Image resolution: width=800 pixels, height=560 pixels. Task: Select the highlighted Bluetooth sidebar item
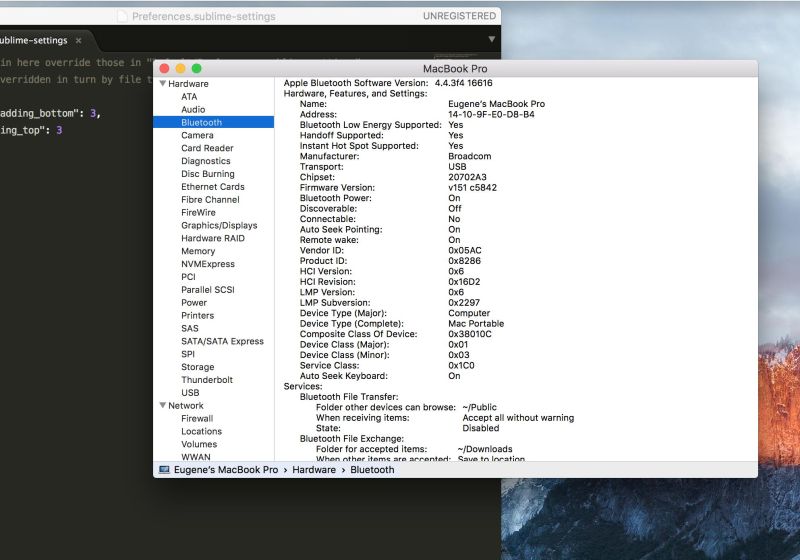coord(213,122)
